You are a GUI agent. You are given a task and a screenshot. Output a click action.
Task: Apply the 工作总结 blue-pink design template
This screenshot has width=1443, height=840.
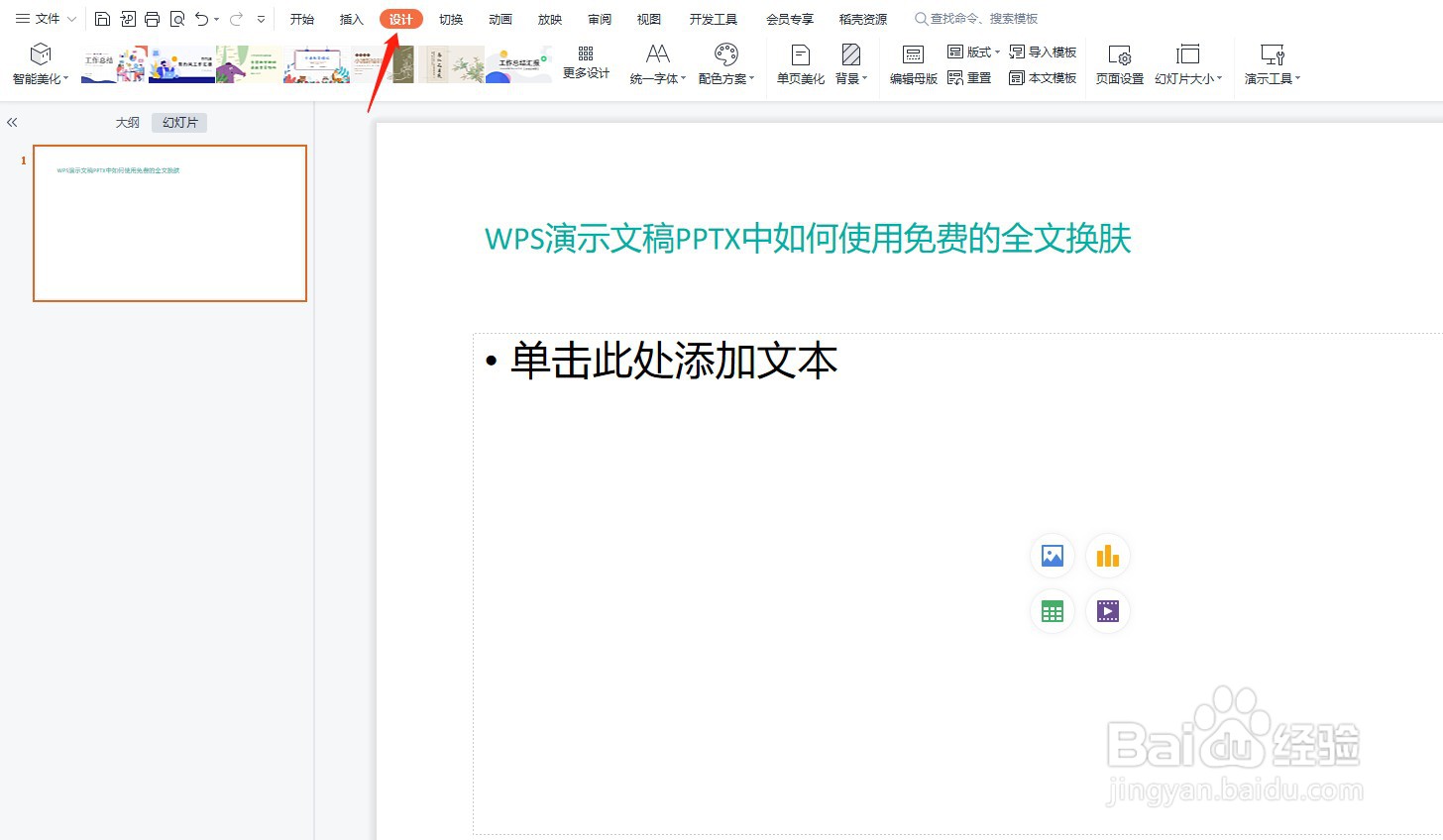pos(114,63)
